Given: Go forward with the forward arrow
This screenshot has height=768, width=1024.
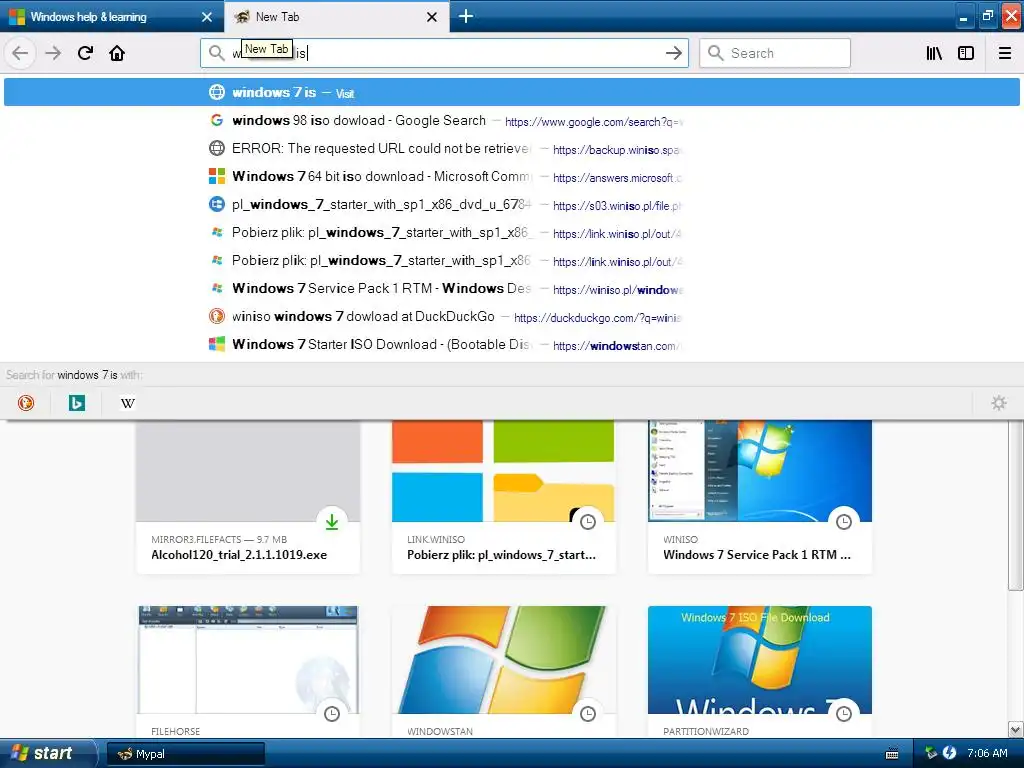Looking at the screenshot, I should 53,53.
